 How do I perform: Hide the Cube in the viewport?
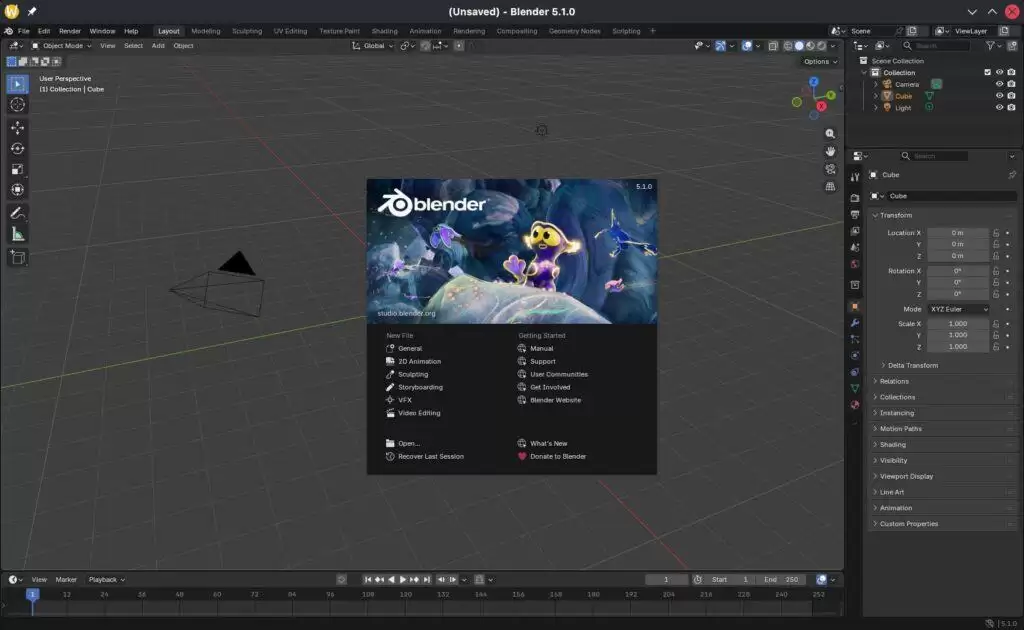click(1001, 95)
